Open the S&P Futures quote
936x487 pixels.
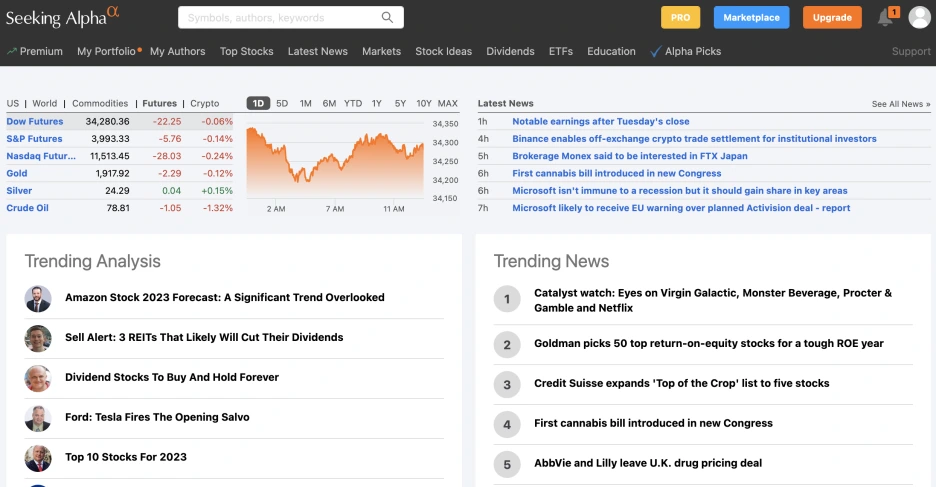point(34,138)
